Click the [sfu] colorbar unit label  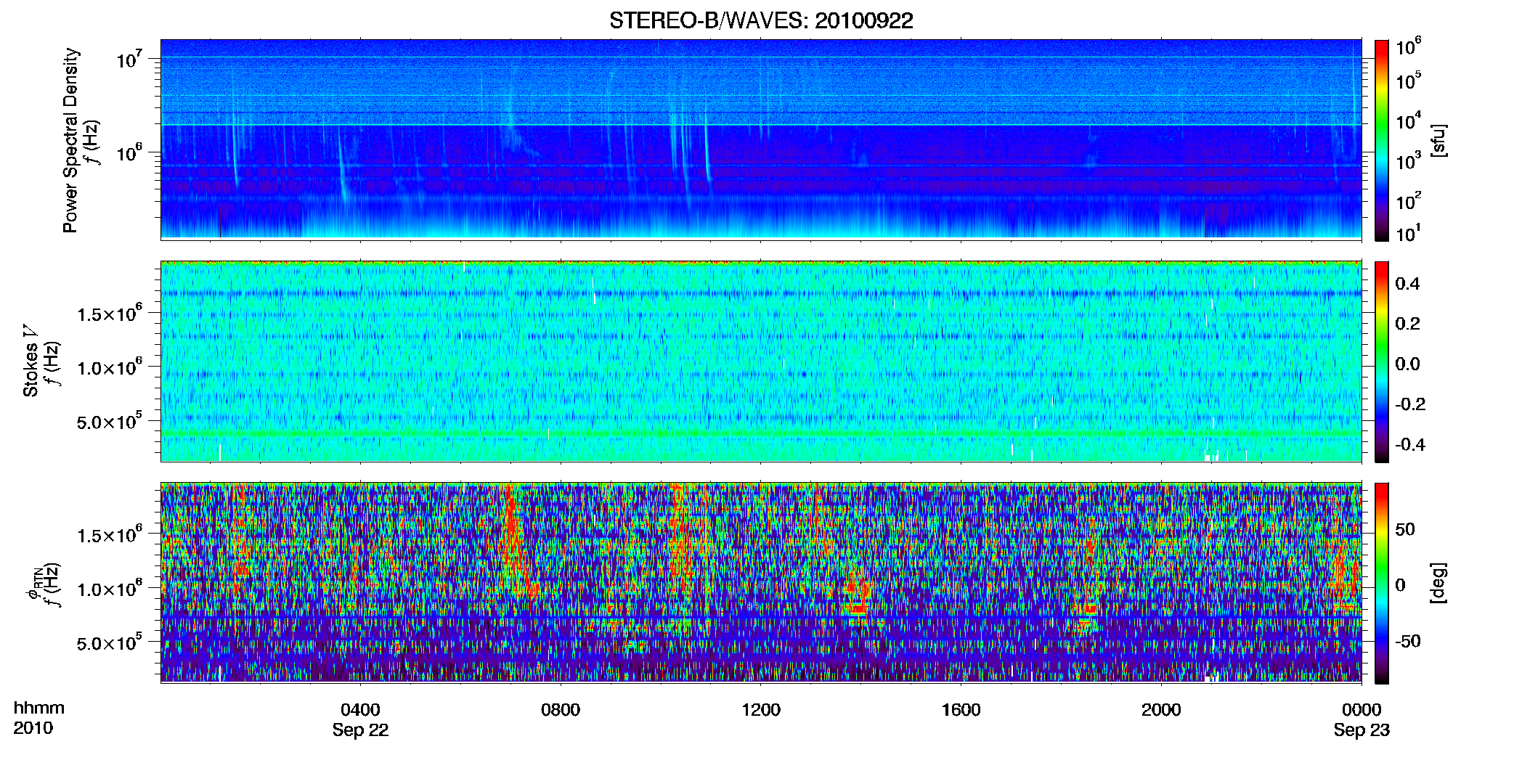[x=1438, y=141]
